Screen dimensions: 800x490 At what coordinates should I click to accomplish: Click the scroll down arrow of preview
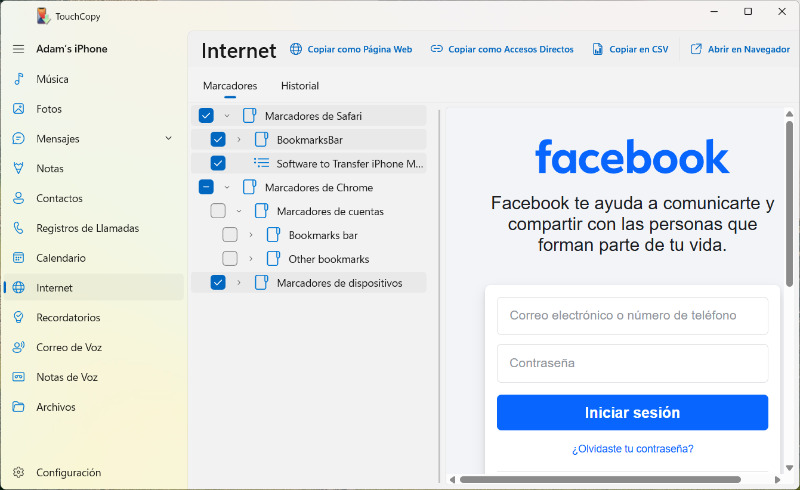pyautogui.click(x=789, y=468)
